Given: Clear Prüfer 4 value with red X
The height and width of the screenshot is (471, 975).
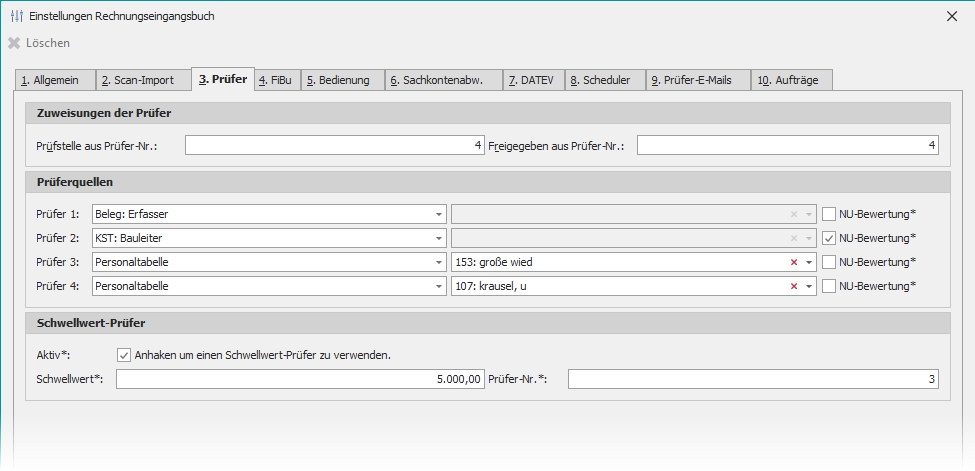Looking at the screenshot, I should (x=794, y=286).
